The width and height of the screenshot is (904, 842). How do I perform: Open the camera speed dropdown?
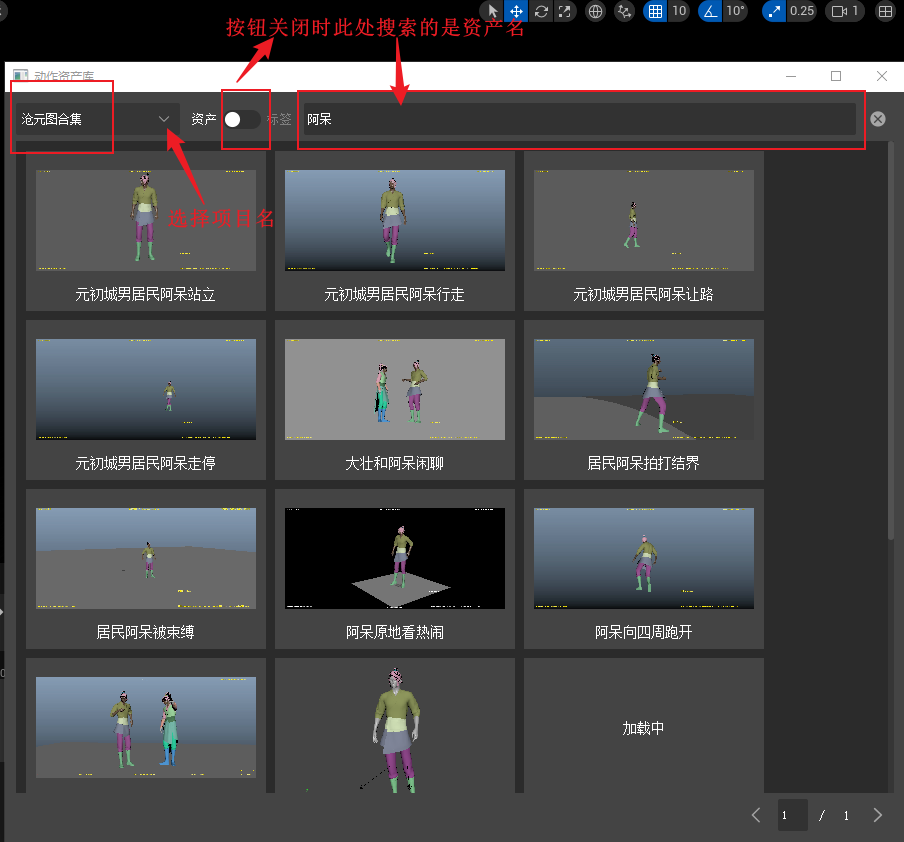[846, 11]
